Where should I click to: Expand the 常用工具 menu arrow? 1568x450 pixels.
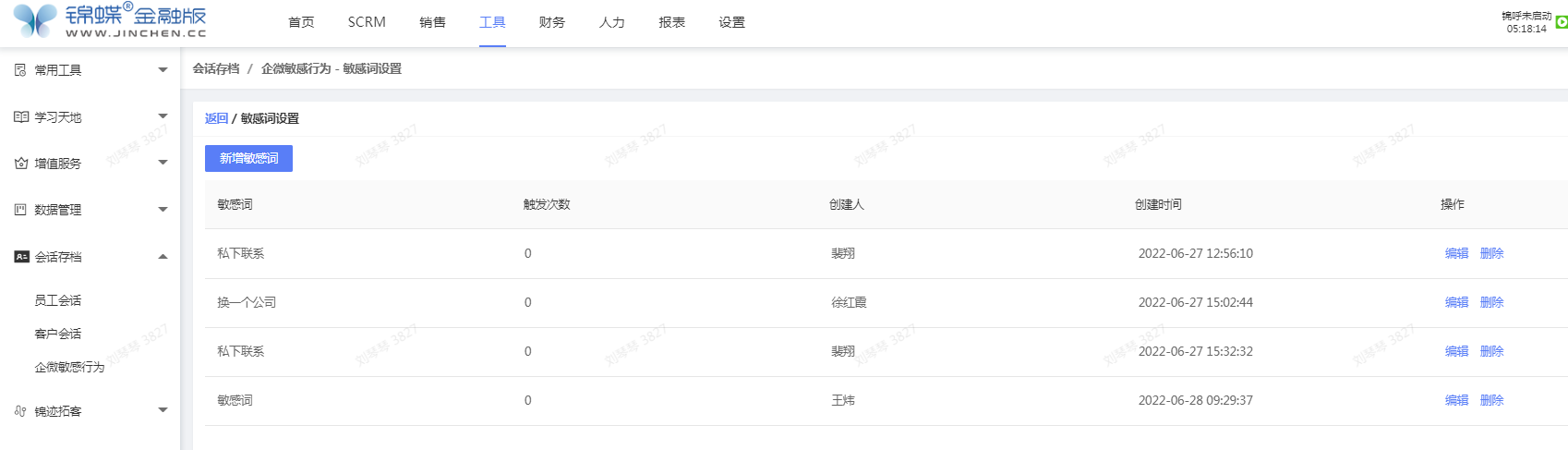pyautogui.click(x=163, y=70)
